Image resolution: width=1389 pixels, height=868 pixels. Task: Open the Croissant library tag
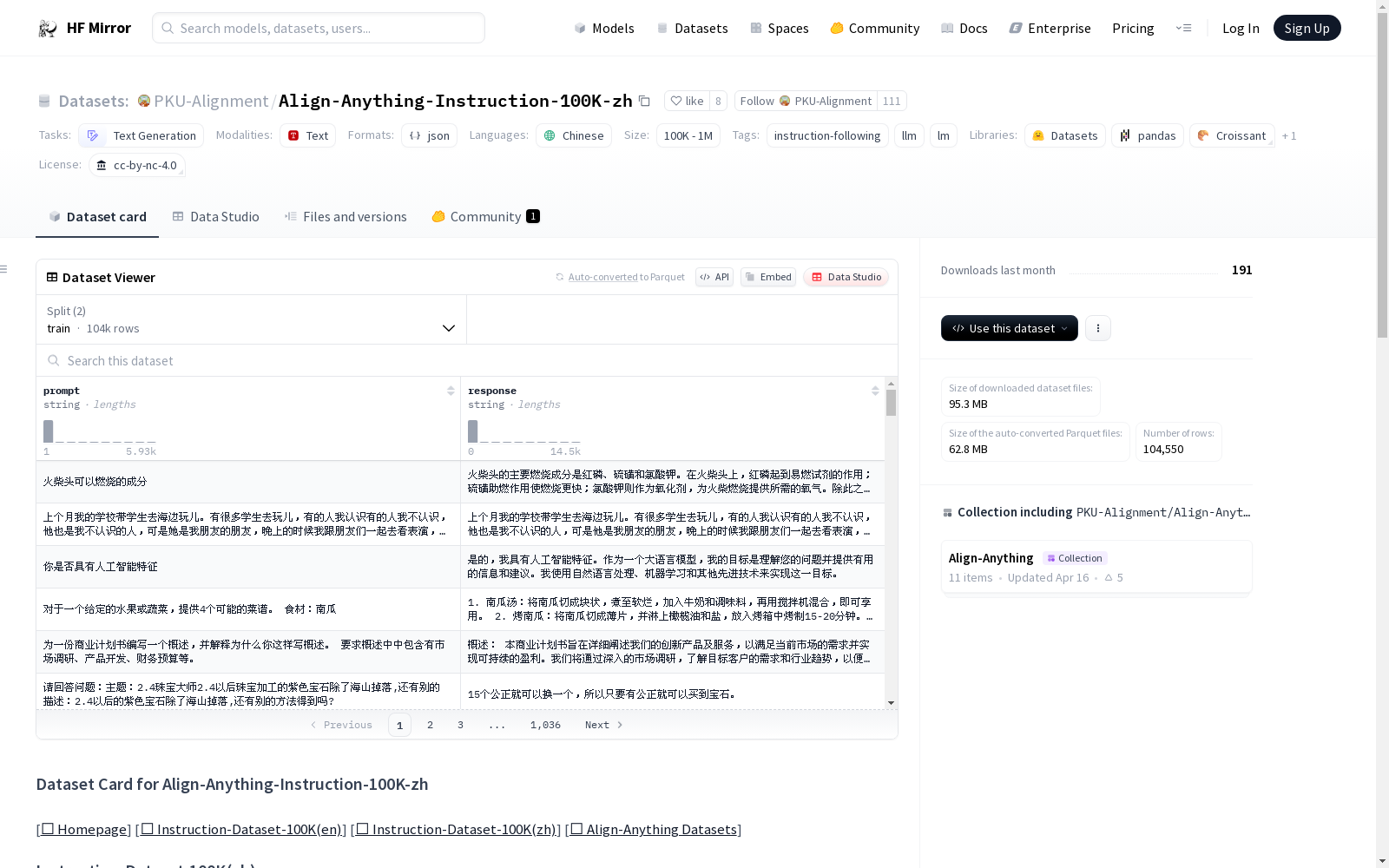click(x=1232, y=135)
